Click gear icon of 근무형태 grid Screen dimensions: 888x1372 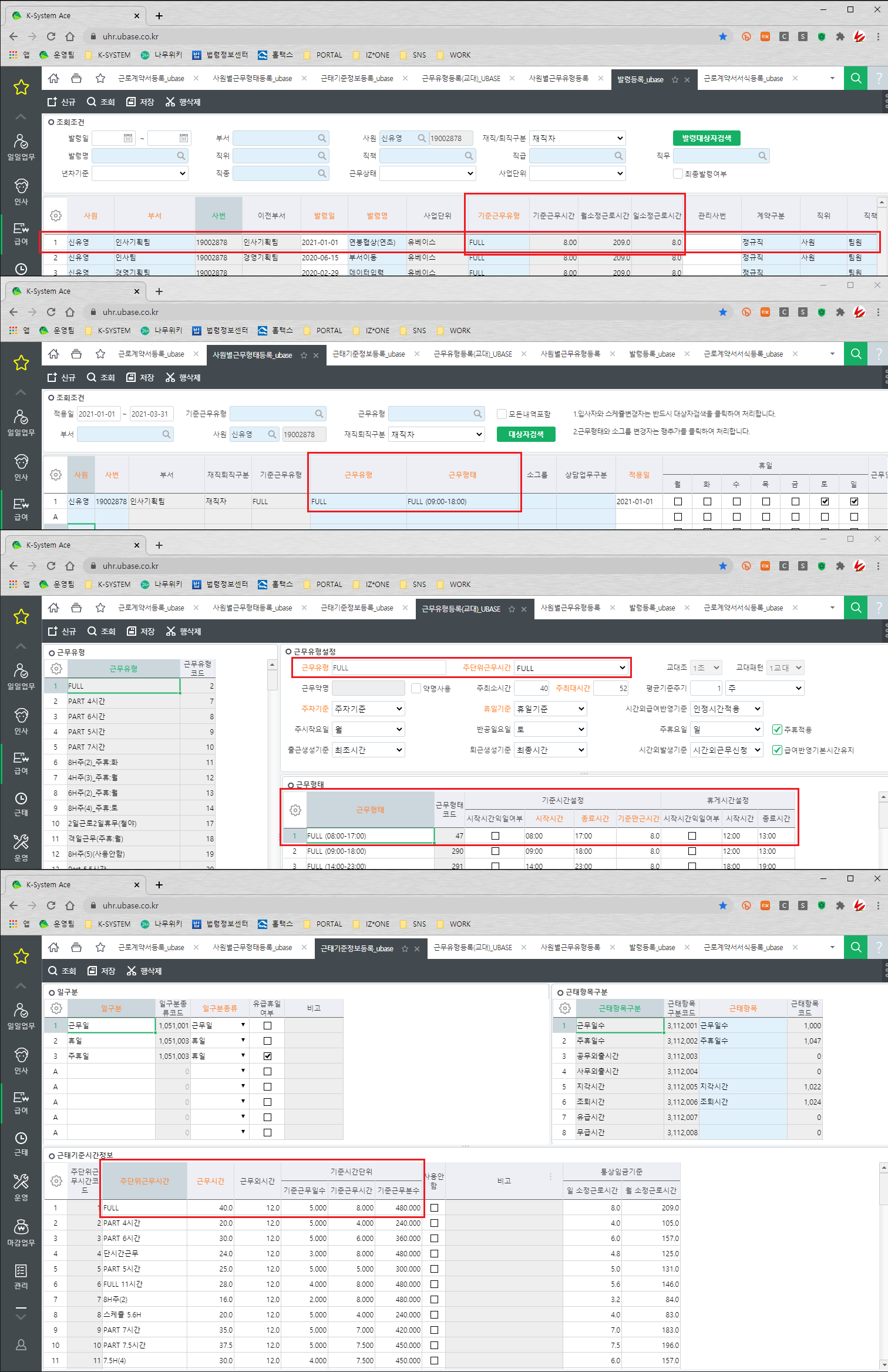[x=295, y=810]
